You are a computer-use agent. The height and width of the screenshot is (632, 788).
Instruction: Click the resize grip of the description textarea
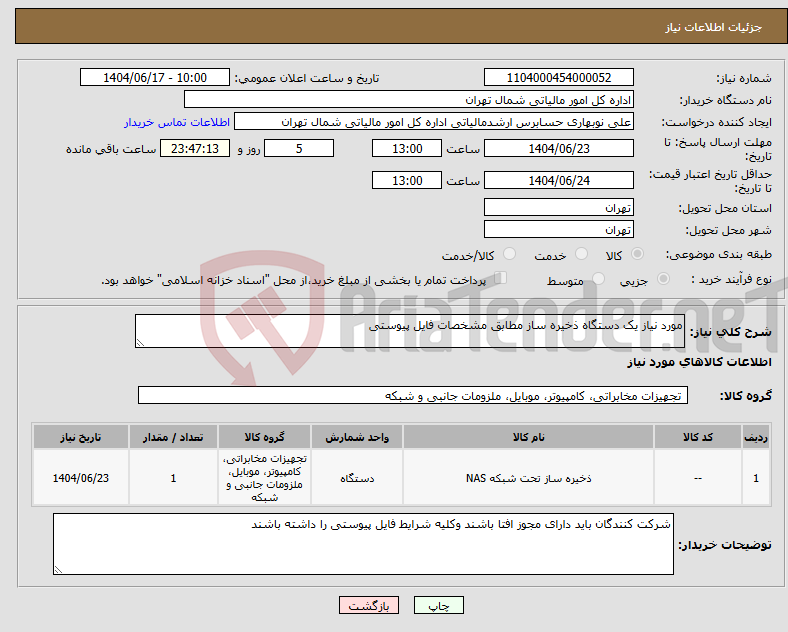(140, 343)
